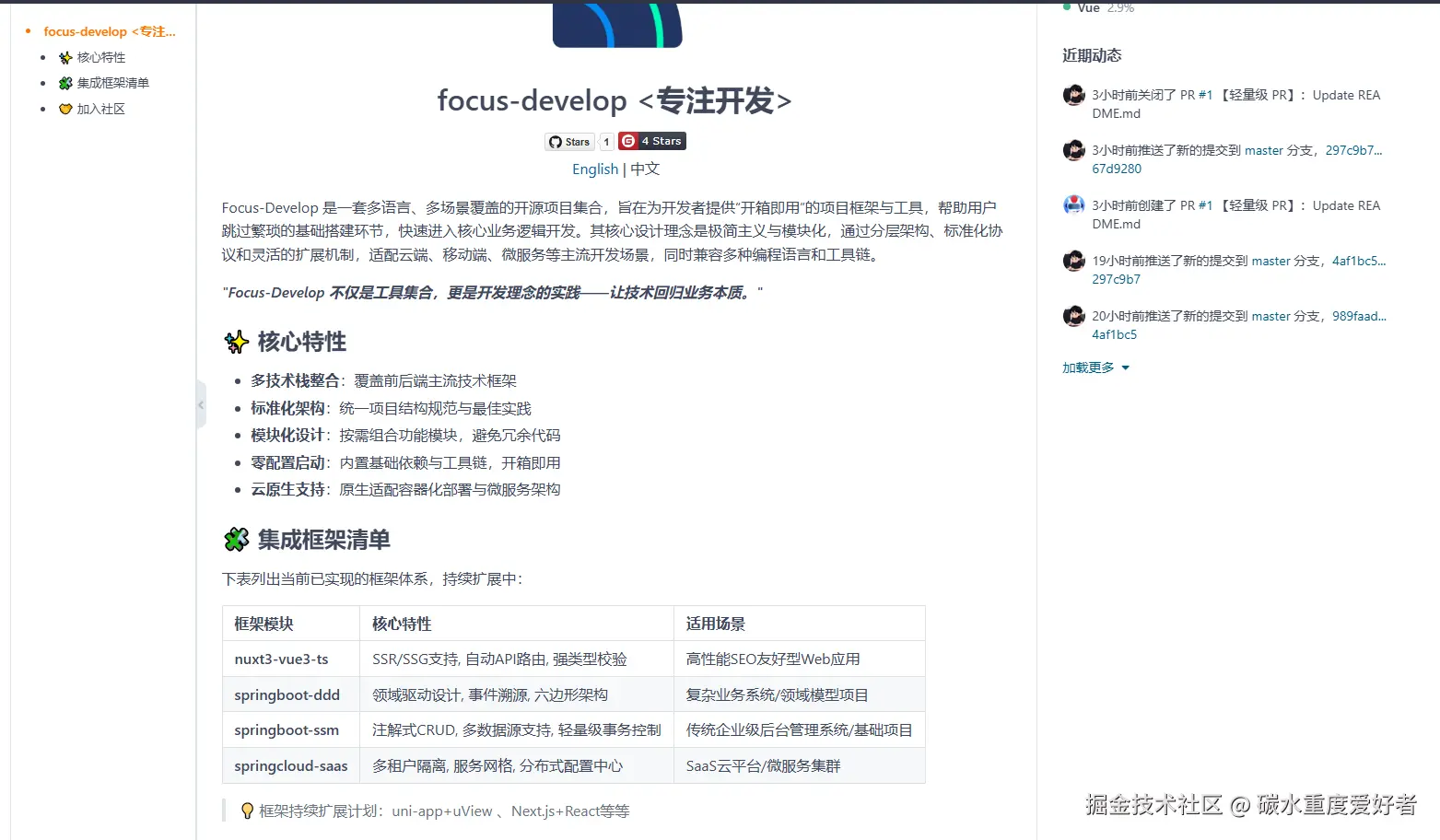
Task: Click the GitHub Stars count badge showing 1
Action: click(x=605, y=141)
